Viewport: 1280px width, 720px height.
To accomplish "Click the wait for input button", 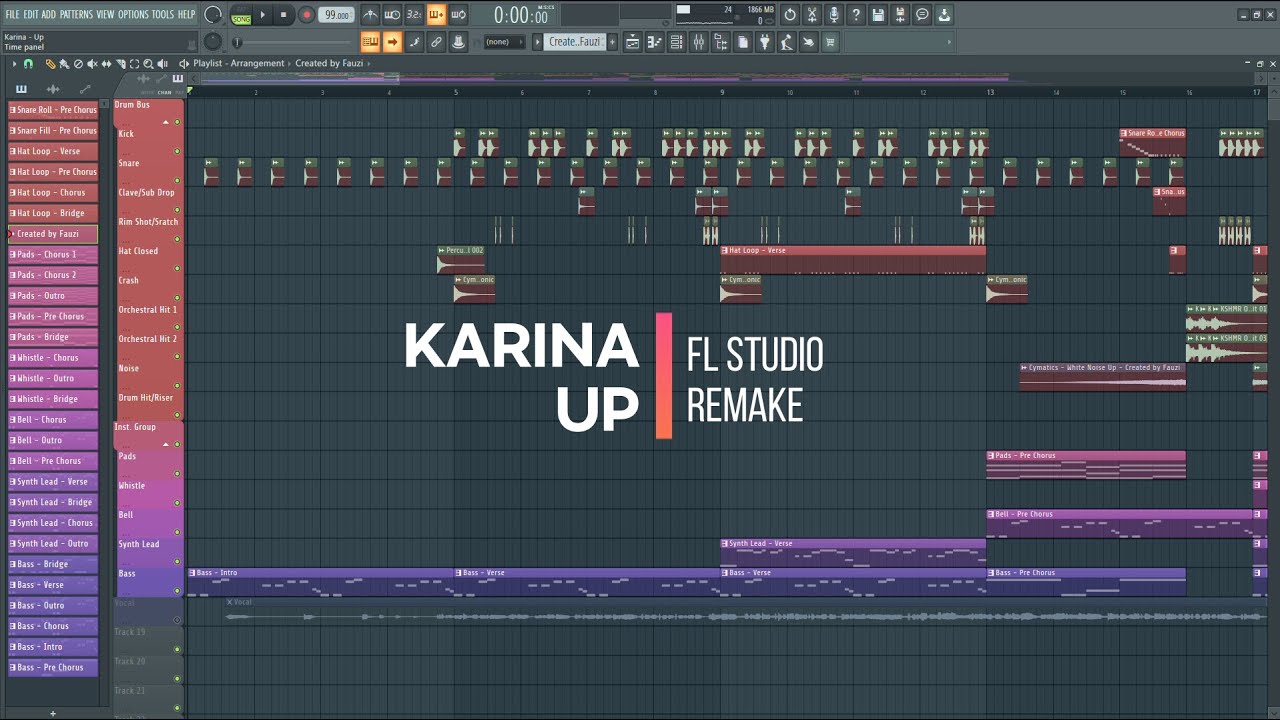I will (392, 15).
